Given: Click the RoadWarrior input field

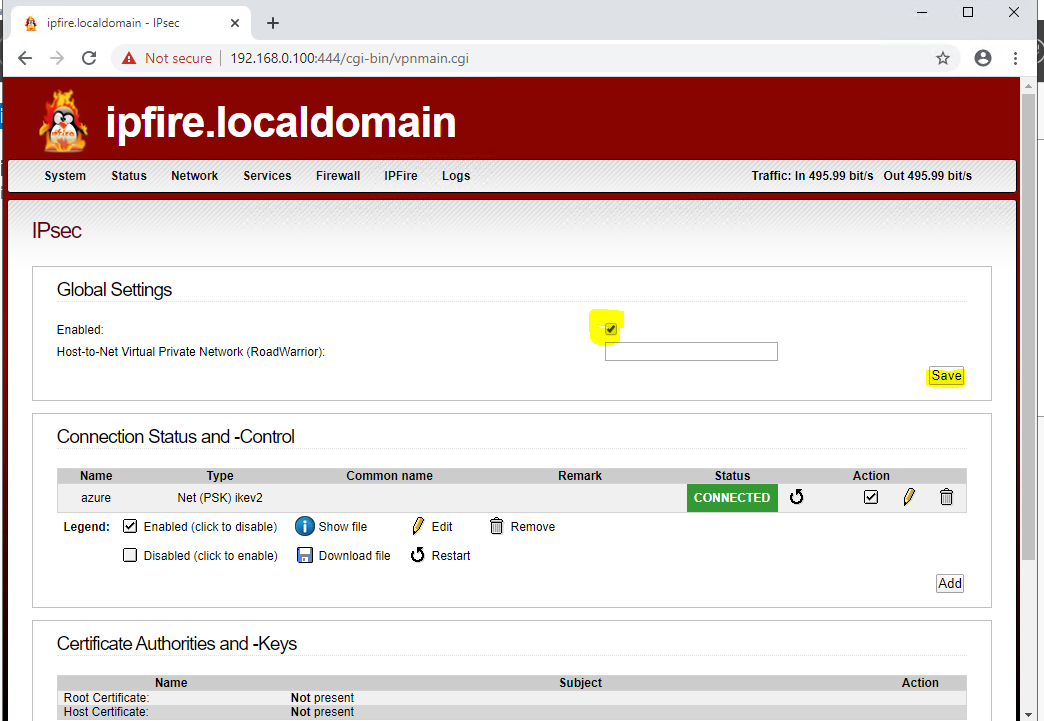Looking at the screenshot, I should 690,351.
